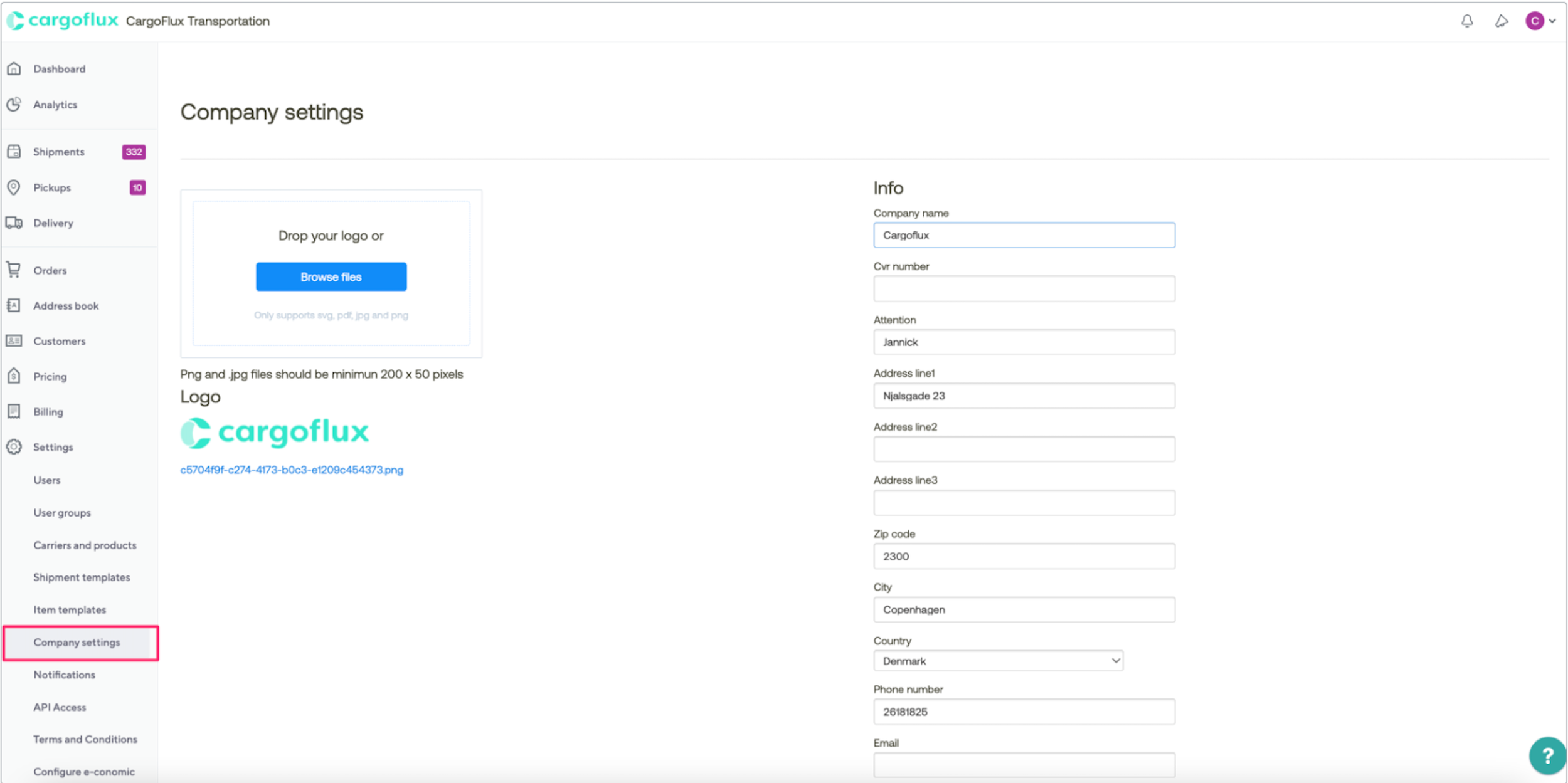This screenshot has width=1568, height=783.
Task: Open Item templates submenu item
Action: tap(70, 610)
